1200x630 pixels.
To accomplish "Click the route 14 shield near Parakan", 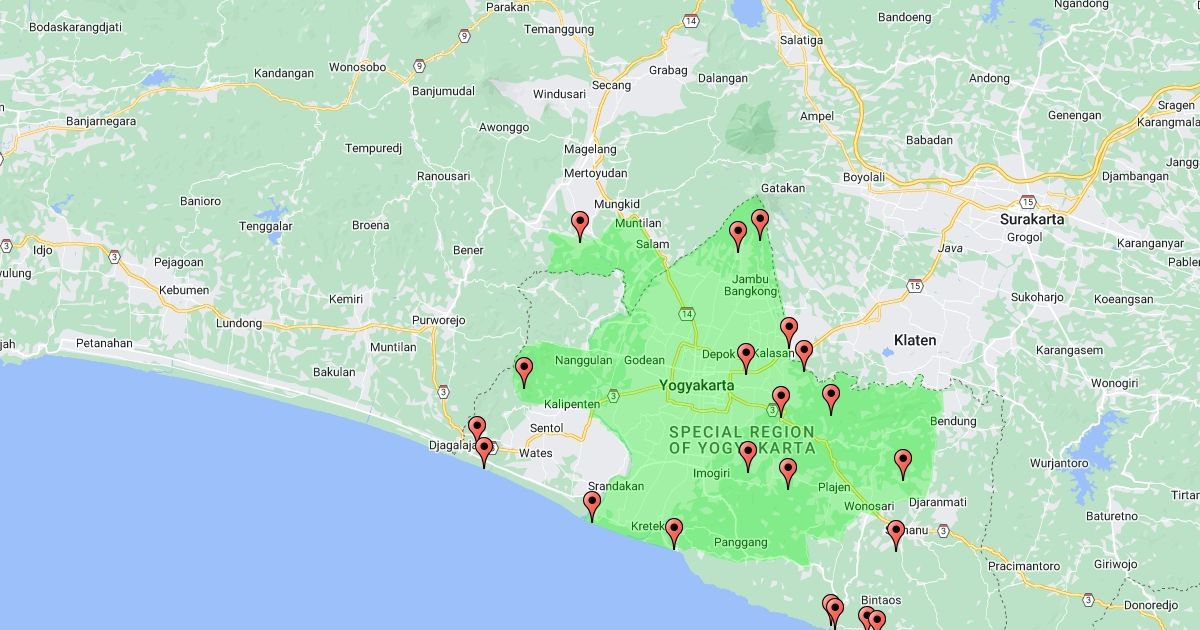I will point(691,20).
